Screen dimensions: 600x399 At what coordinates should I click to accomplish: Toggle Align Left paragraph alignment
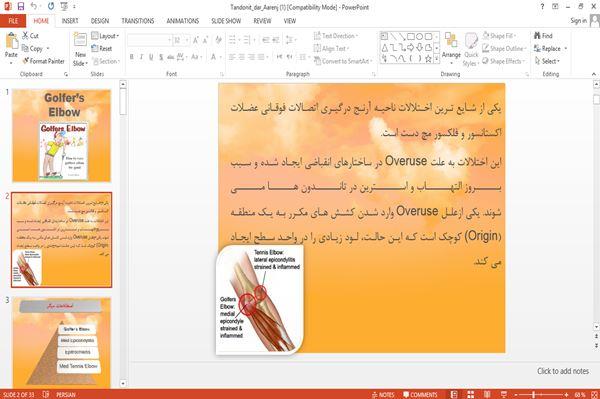(232, 57)
